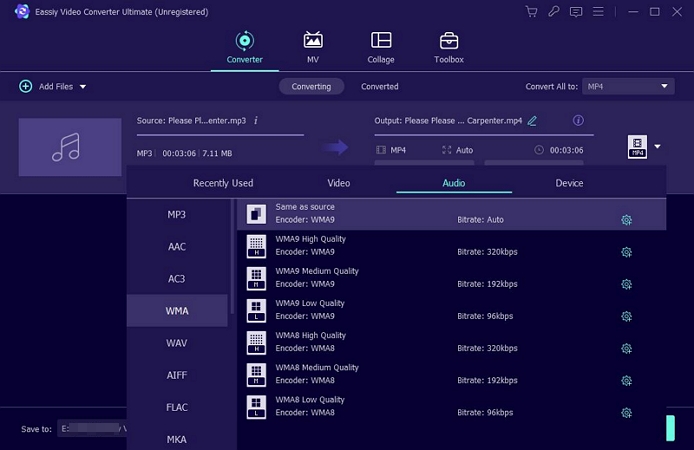Open settings gear for WMA8 High Quality
The height and width of the screenshot is (450, 694).
(626, 349)
